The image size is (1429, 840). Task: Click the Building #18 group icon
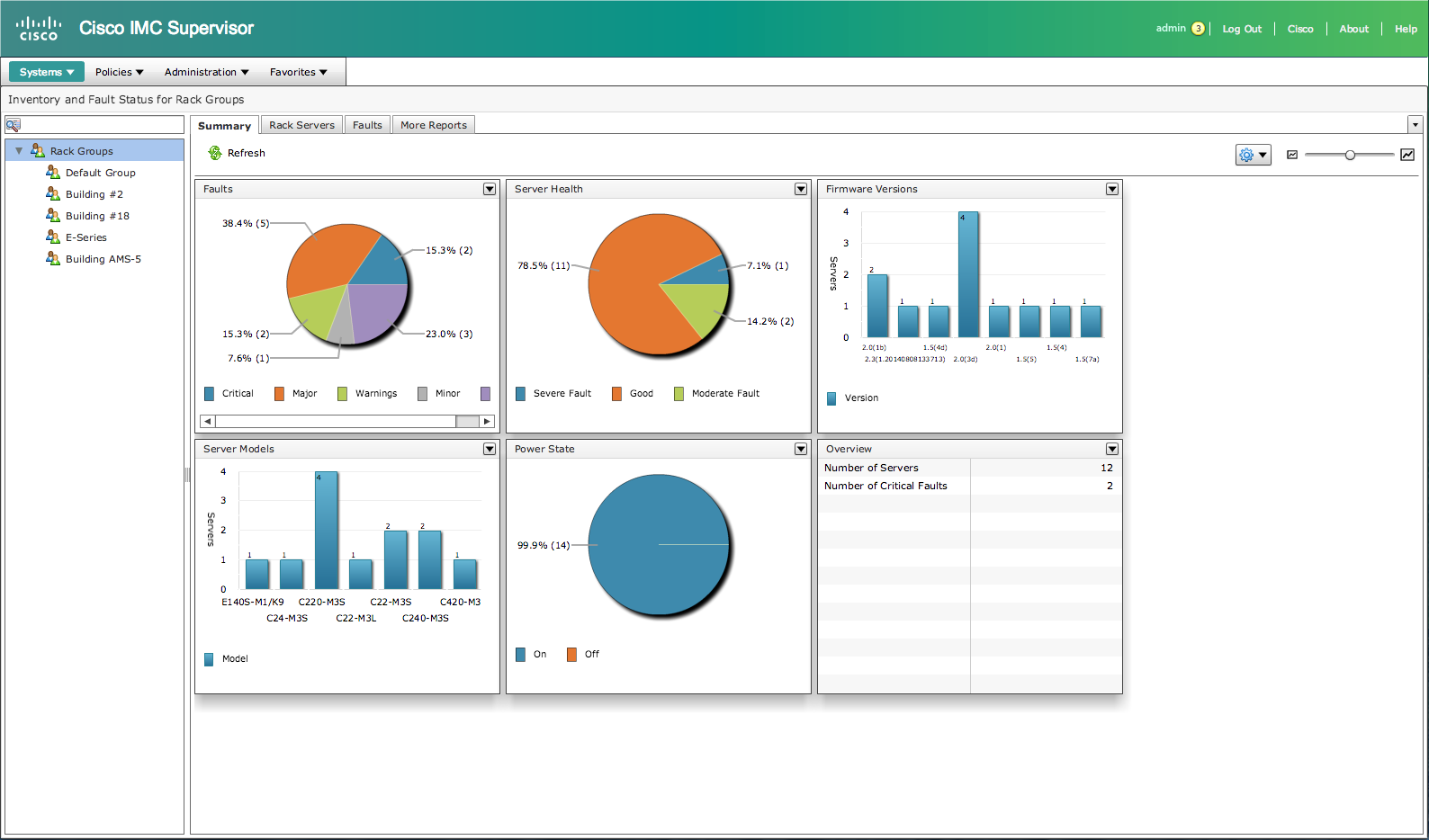tap(53, 215)
